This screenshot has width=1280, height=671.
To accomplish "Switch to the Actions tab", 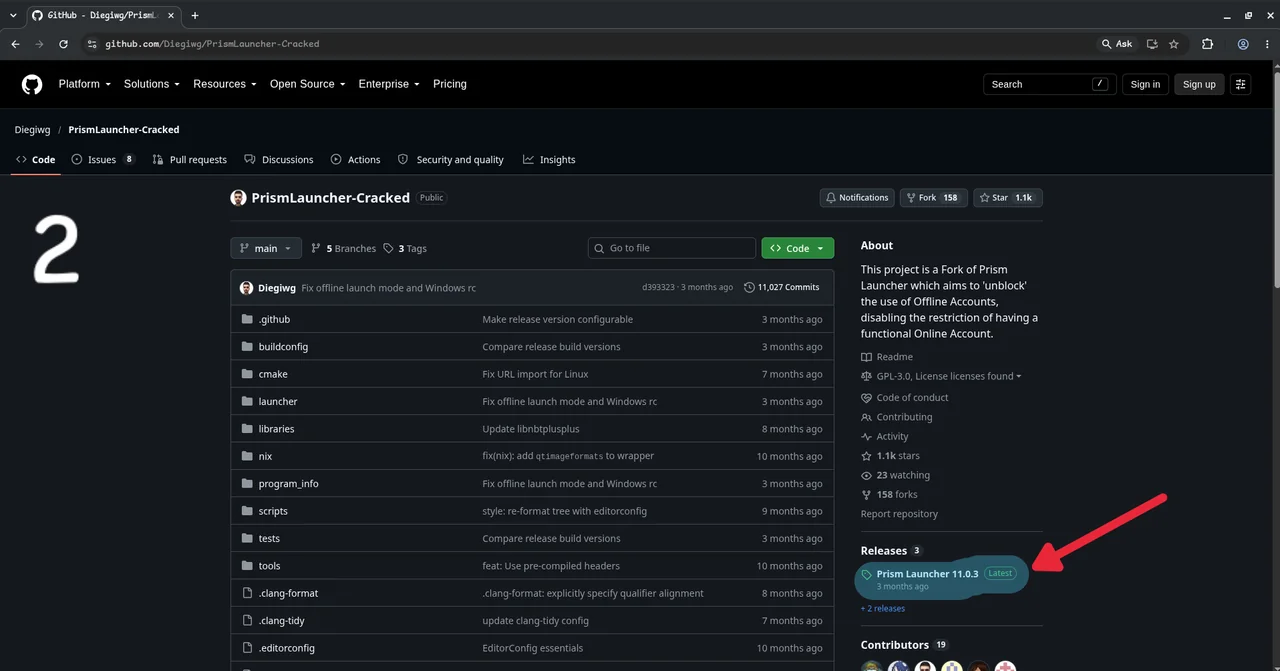I will [355, 160].
